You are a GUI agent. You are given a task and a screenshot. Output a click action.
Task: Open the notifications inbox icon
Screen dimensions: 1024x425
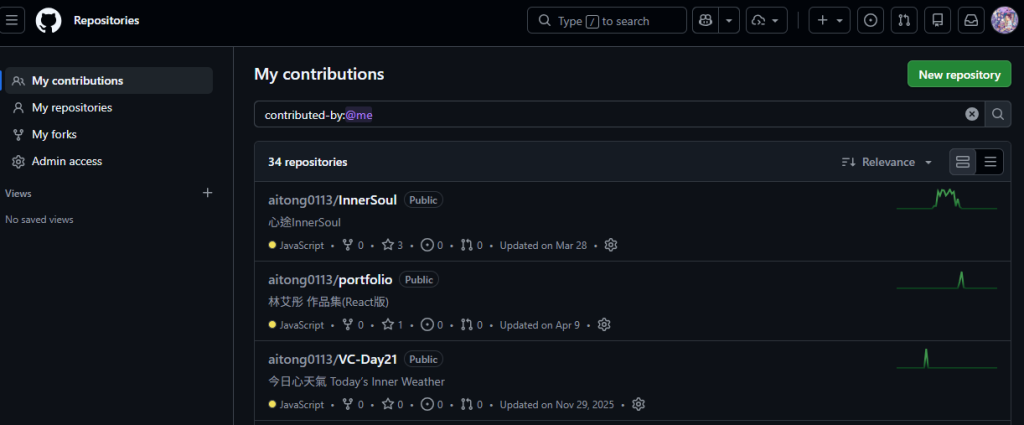click(971, 20)
